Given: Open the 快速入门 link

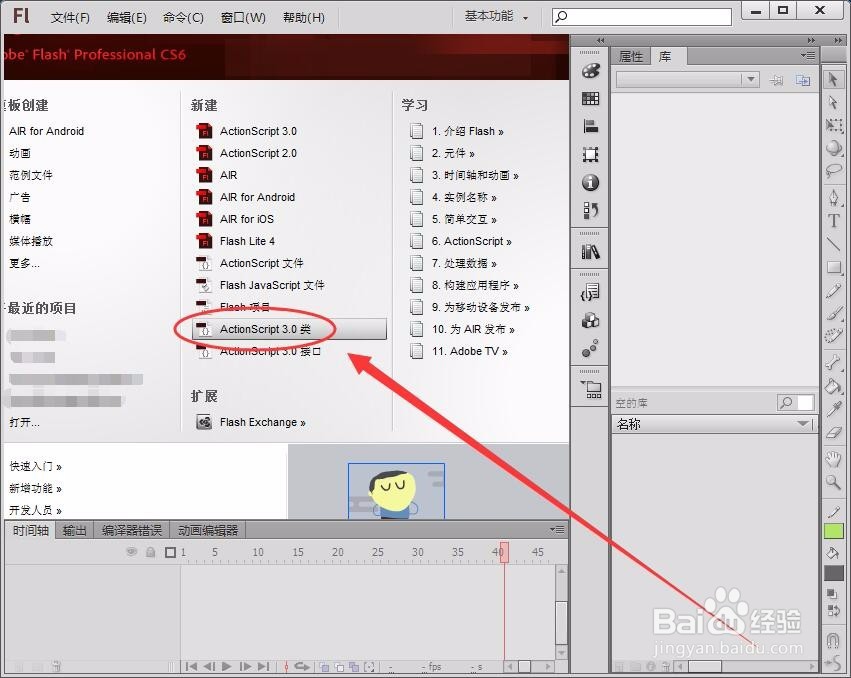Looking at the screenshot, I should [x=36, y=466].
